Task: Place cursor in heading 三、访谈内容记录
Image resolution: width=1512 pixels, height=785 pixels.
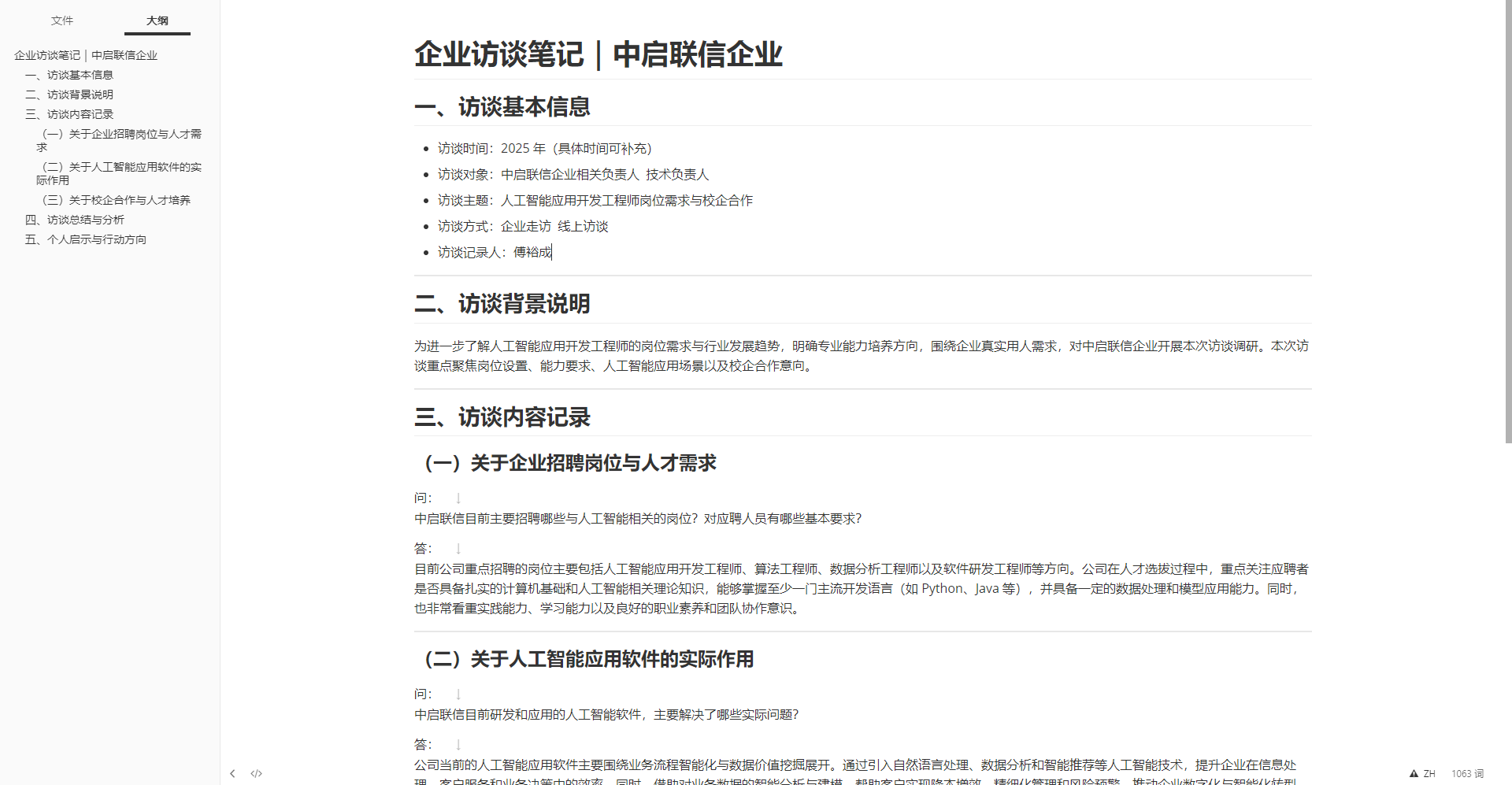Action: (x=502, y=417)
